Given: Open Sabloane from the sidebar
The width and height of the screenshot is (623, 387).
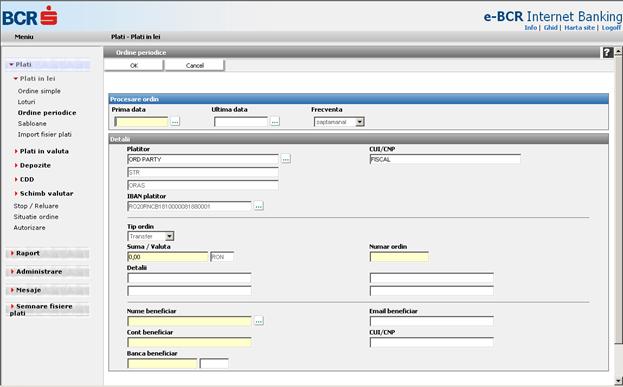Looking at the screenshot, I should 32,124.
